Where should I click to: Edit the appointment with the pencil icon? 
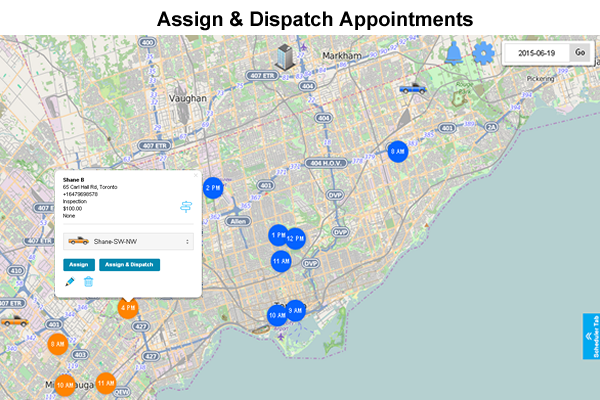(70, 282)
